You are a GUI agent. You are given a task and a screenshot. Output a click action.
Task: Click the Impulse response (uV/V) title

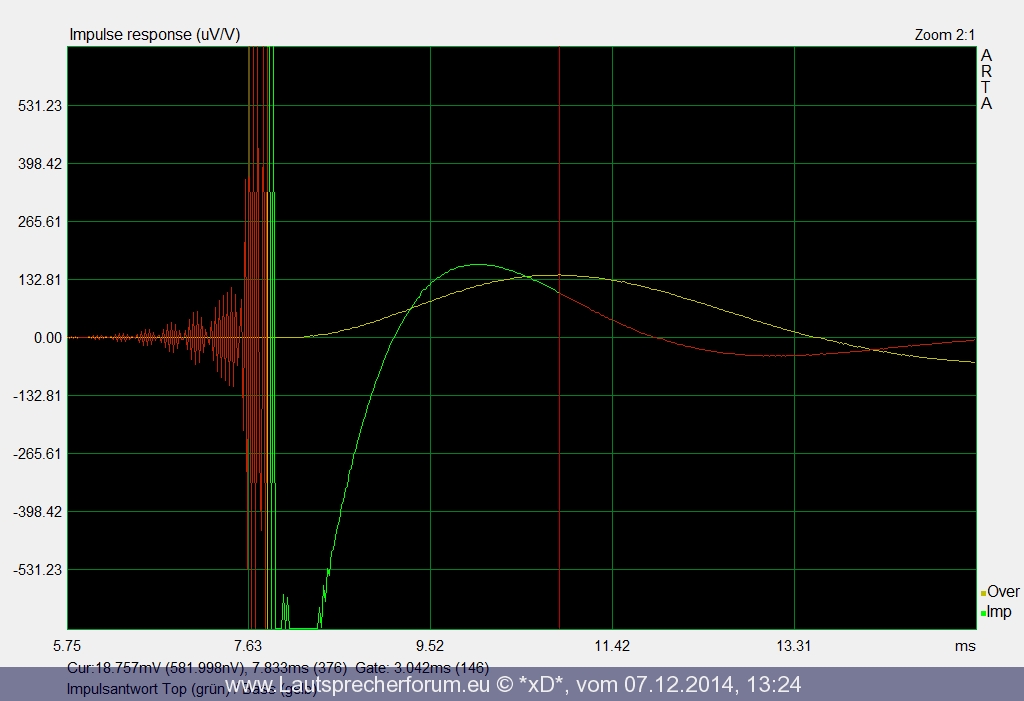click(154, 35)
